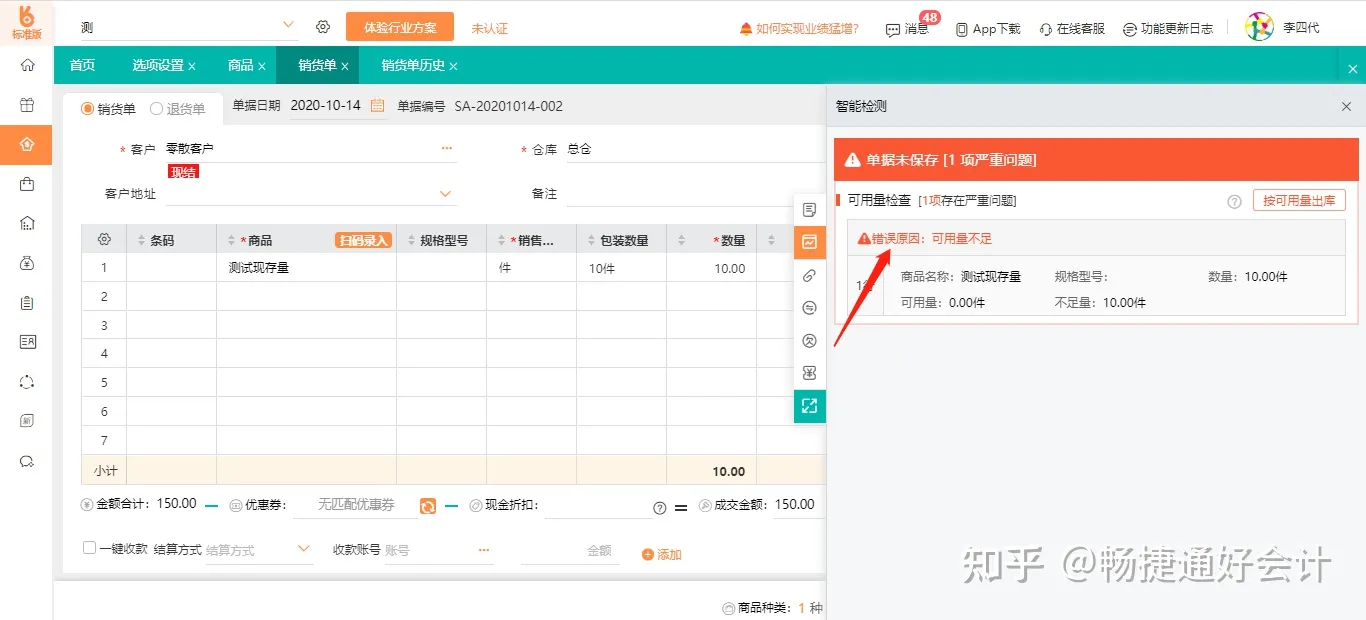The height and width of the screenshot is (620, 1366).
Task: Expand the 客户地址 dropdown
Action: pyautogui.click(x=446, y=194)
